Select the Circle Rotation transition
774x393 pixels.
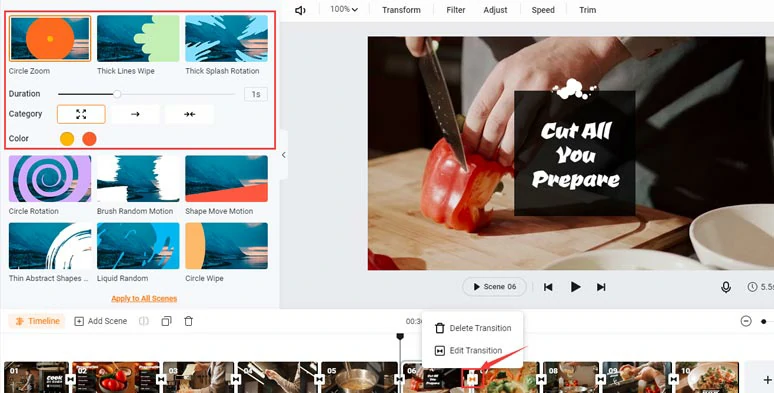coord(50,179)
